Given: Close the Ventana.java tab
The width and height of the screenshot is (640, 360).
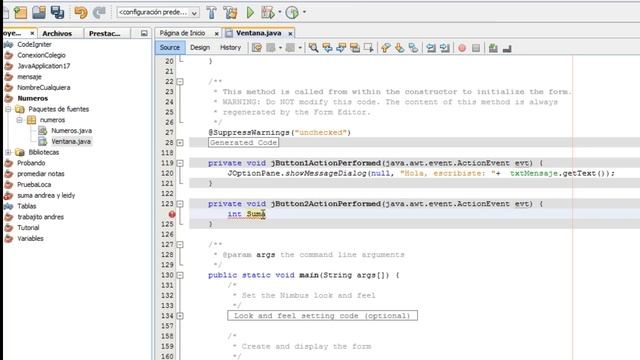Looking at the screenshot, I should click(x=290, y=33).
